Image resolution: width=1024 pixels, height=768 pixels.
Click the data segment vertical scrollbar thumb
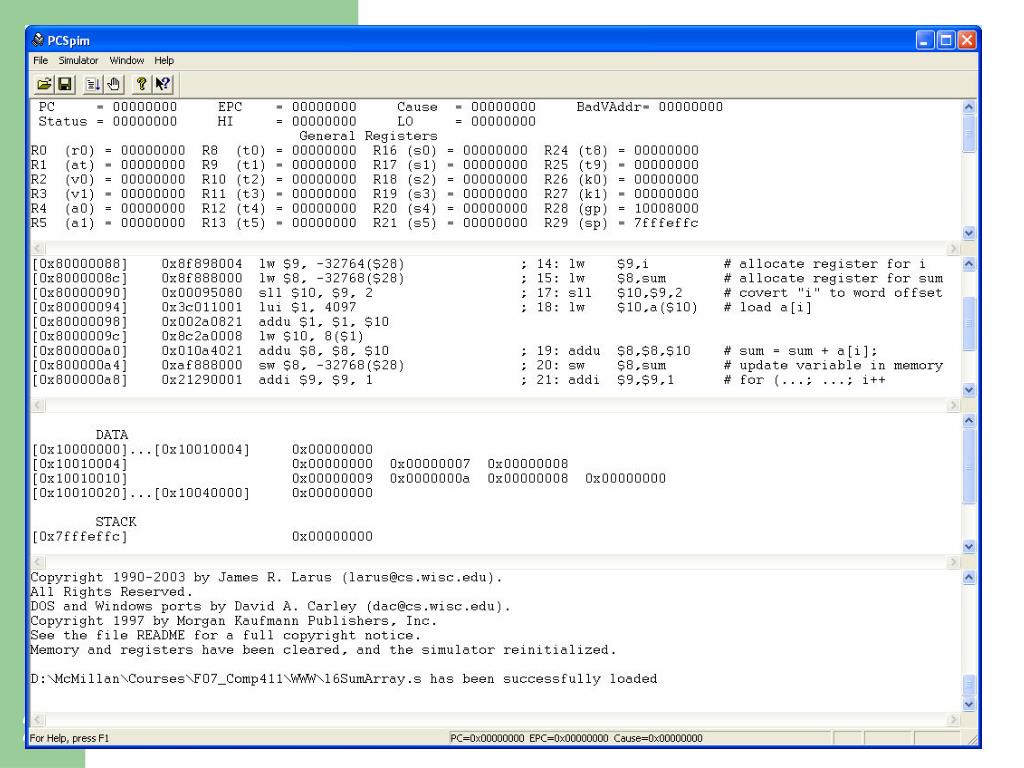click(x=969, y=466)
